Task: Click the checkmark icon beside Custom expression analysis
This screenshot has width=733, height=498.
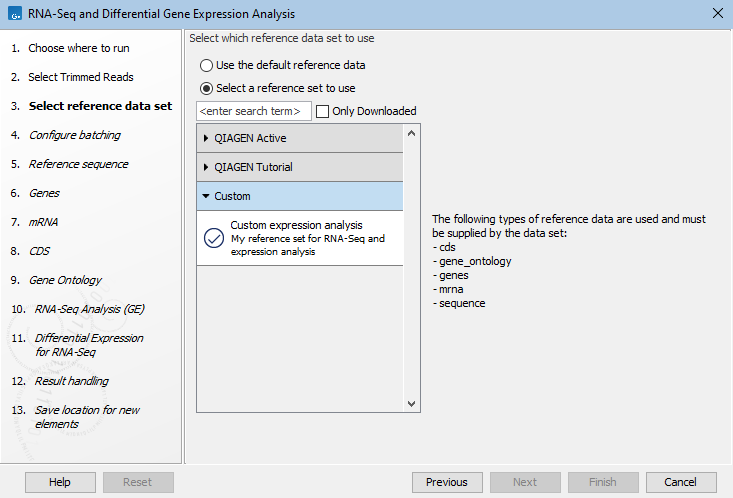Action: click(x=214, y=238)
